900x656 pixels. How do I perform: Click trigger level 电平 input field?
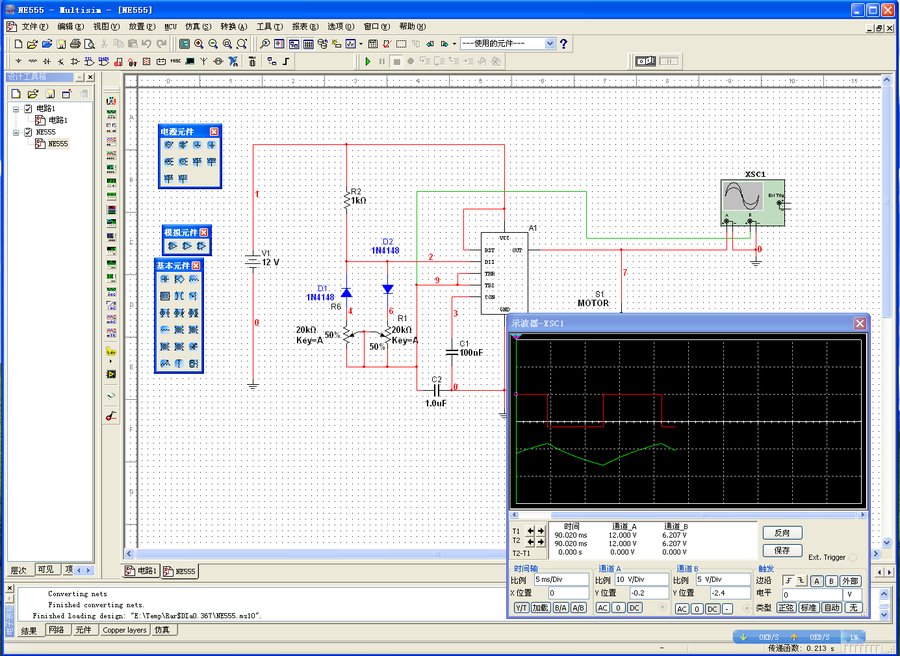click(x=811, y=595)
